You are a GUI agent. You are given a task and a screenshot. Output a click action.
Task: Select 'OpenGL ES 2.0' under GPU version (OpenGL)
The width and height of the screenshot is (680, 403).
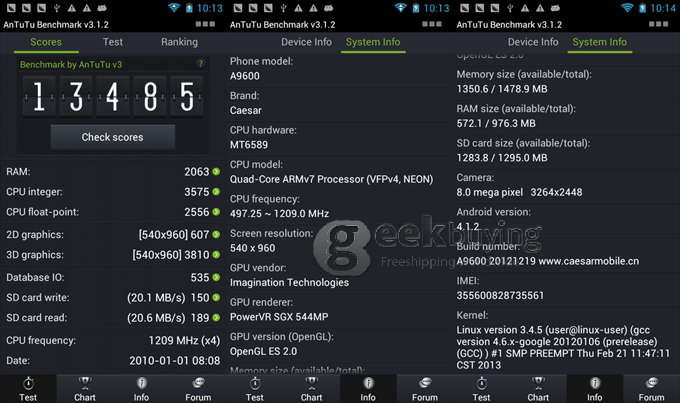263,351
